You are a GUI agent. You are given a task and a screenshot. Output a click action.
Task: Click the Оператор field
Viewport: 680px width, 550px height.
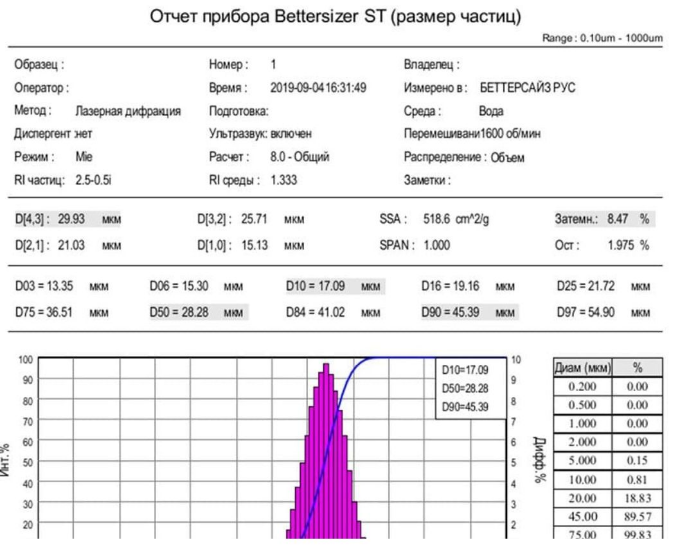[x=41, y=88]
